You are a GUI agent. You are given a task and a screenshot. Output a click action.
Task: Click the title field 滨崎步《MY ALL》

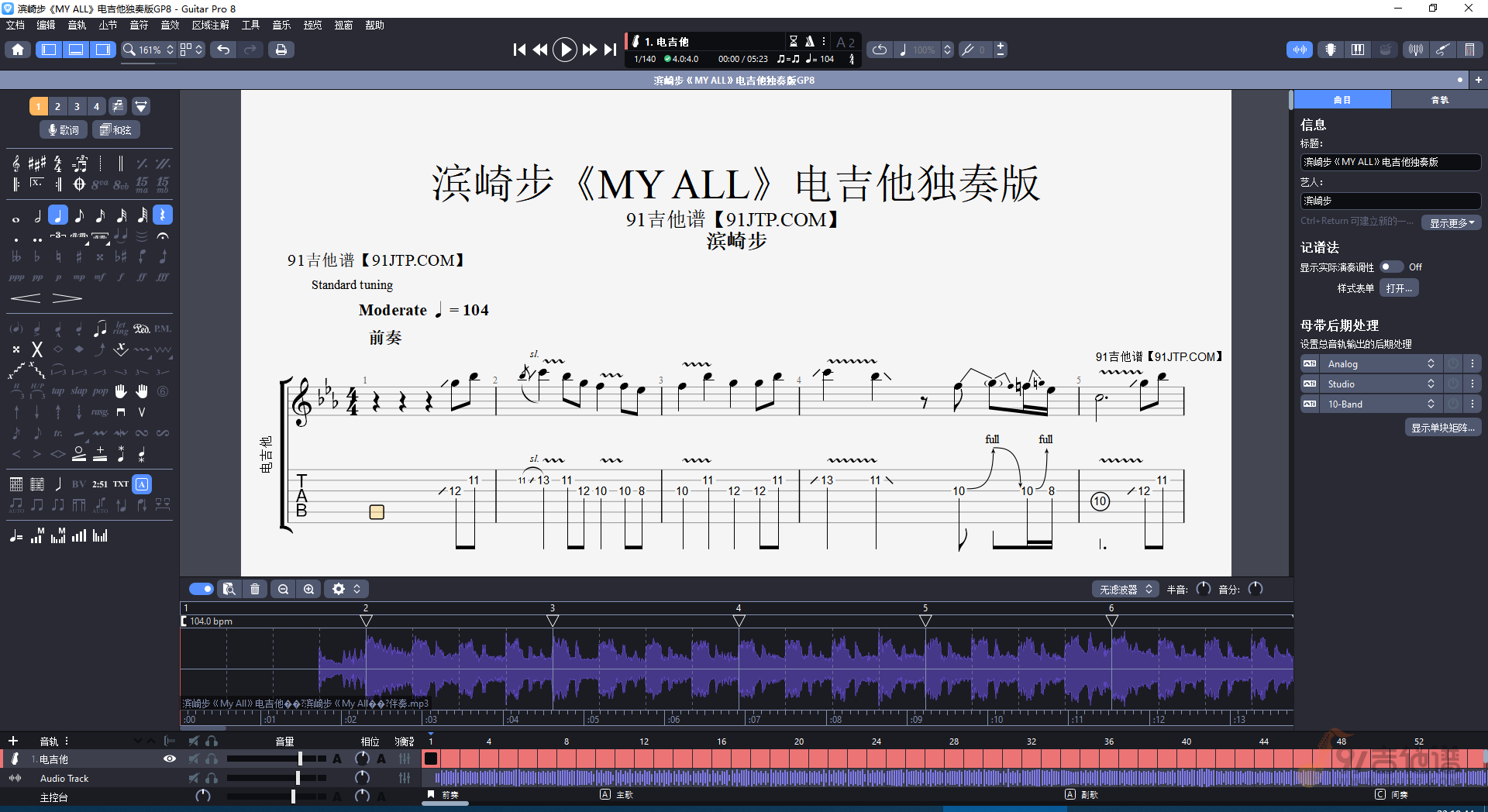pos(1390,162)
